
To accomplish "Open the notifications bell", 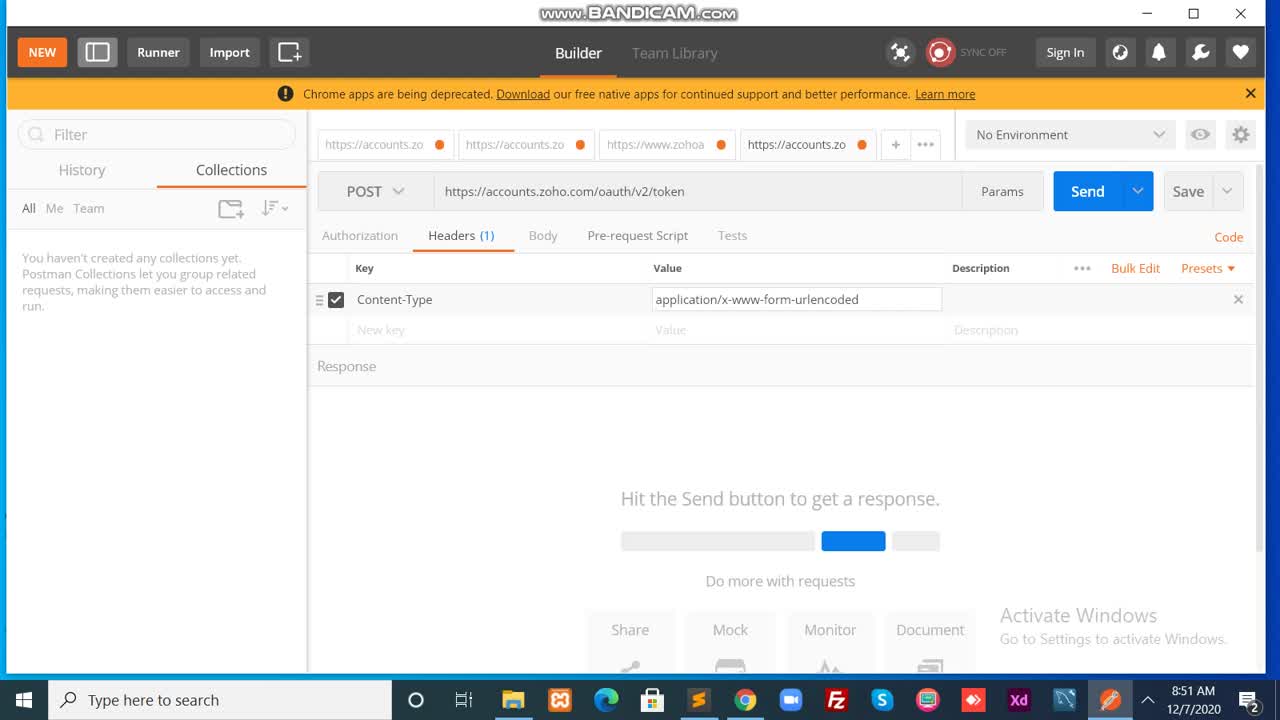I will pyautogui.click(x=1159, y=53).
